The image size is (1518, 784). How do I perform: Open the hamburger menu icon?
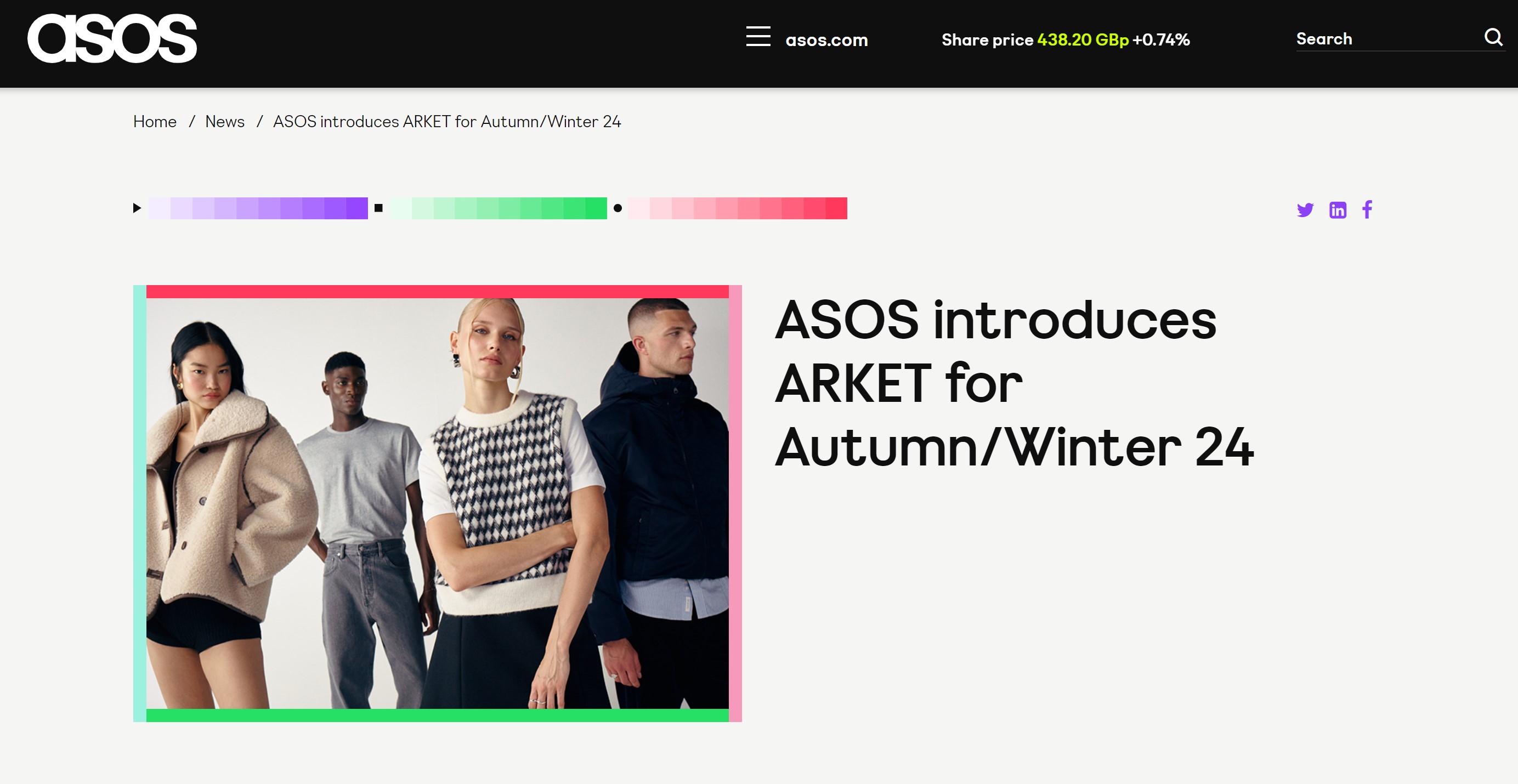pyautogui.click(x=758, y=37)
